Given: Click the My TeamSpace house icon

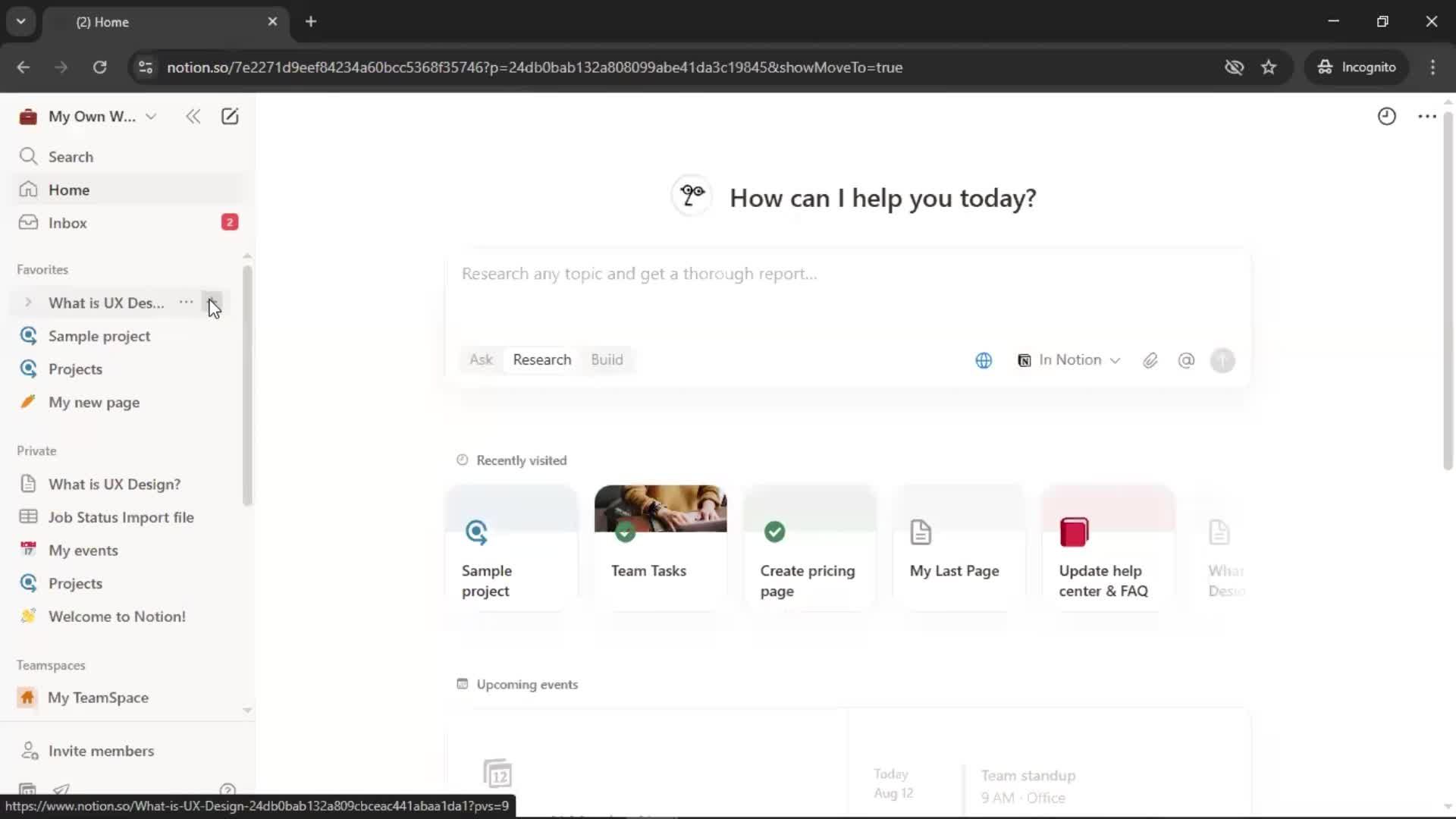Looking at the screenshot, I should pyautogui.click(x=27, y=697).
